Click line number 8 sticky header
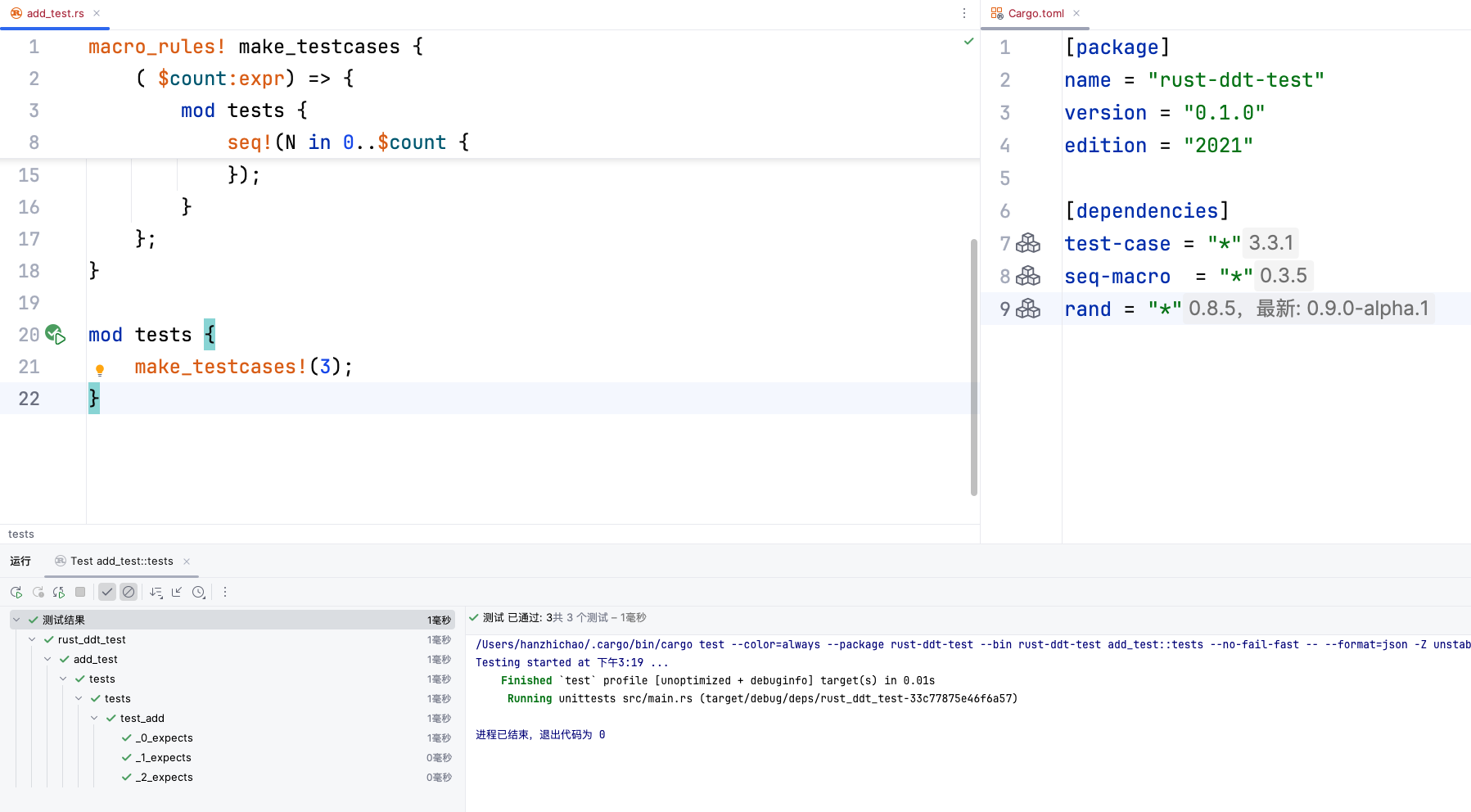Image resolution: width=1471 pixels, height=812 pixels. [34, 142]
